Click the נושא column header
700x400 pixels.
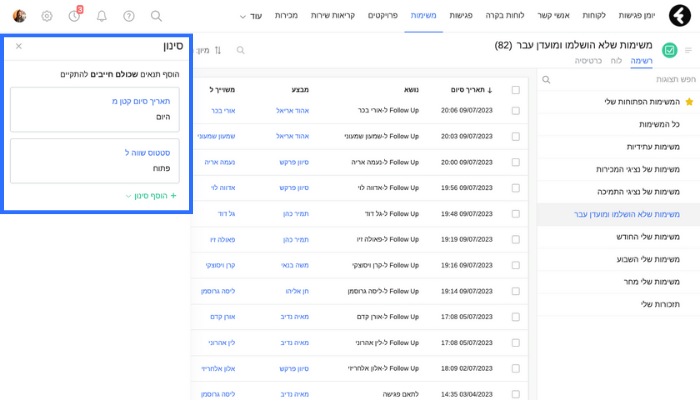coord(411,90)
